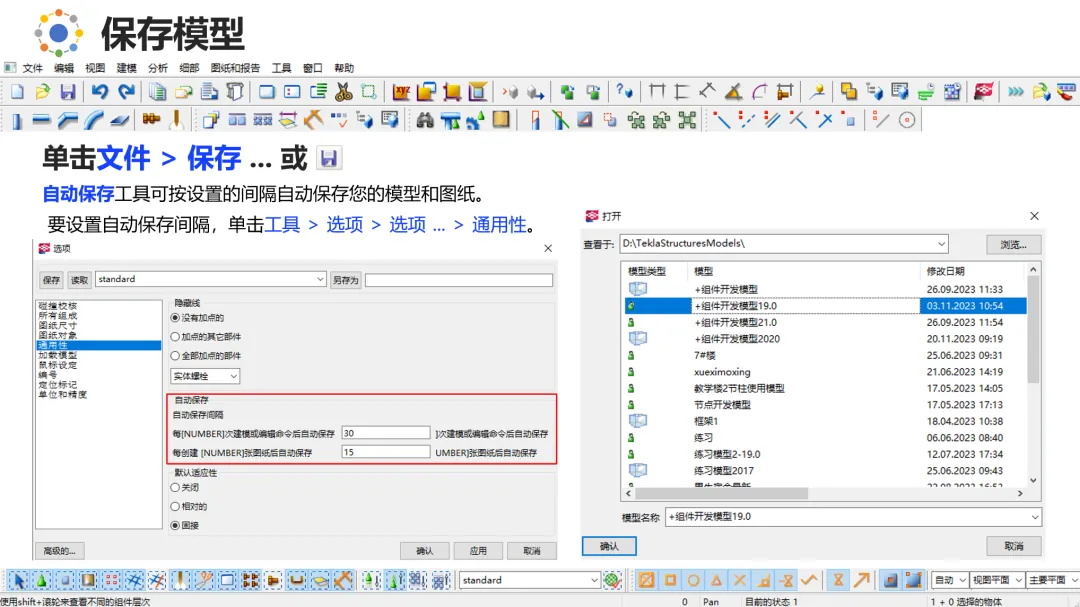The height and width of the screenshot is (607, 1080).
Task: Click the 浏览... button in the open dialog
Action: [1013, 245]
